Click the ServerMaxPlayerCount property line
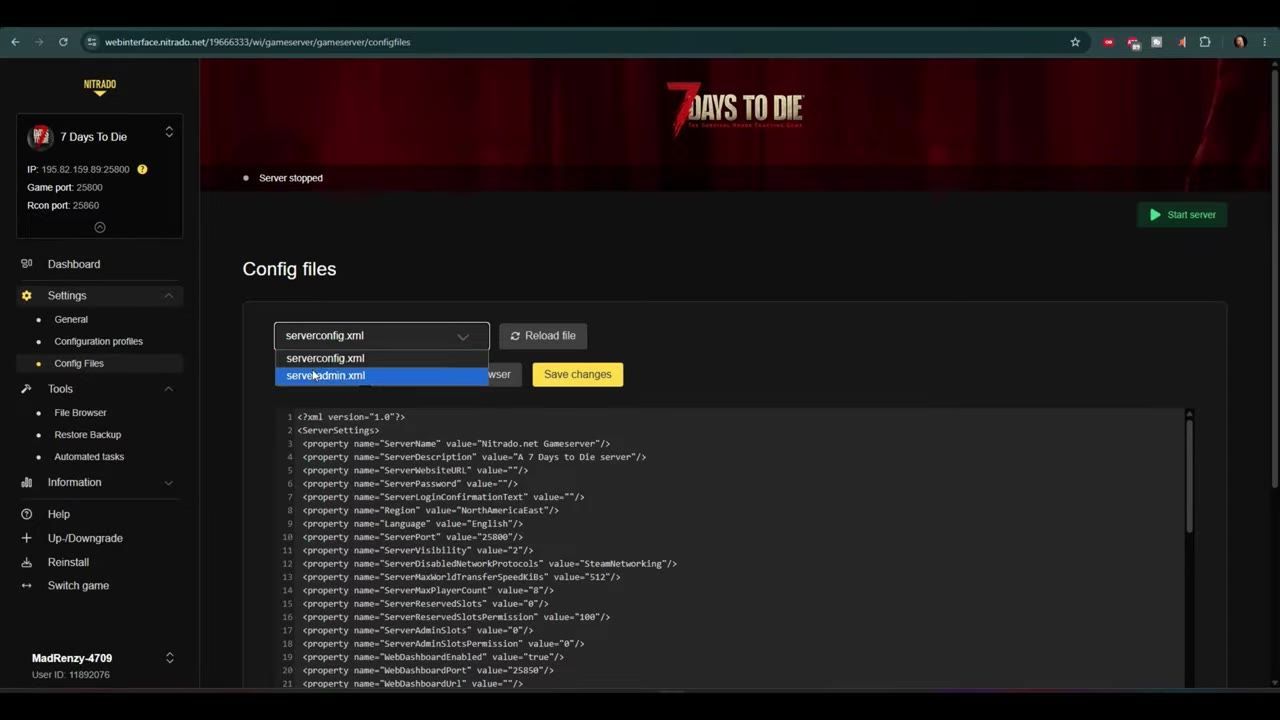 [428, 591]
